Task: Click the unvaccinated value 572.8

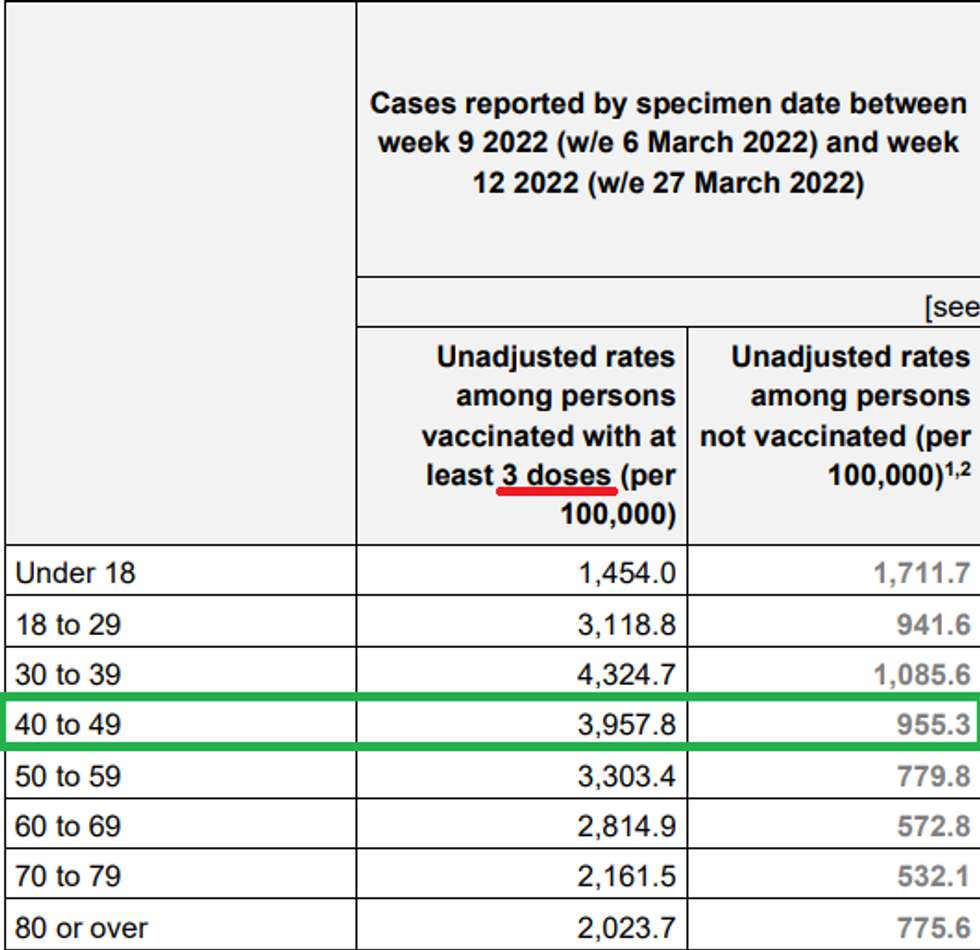Action: (933, 826)
